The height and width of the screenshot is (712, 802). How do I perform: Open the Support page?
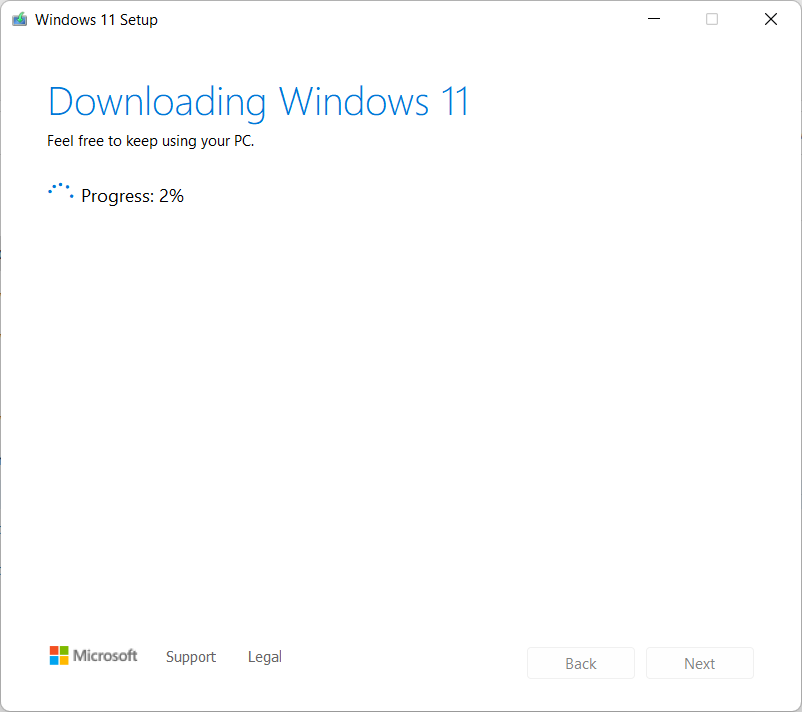191,657
